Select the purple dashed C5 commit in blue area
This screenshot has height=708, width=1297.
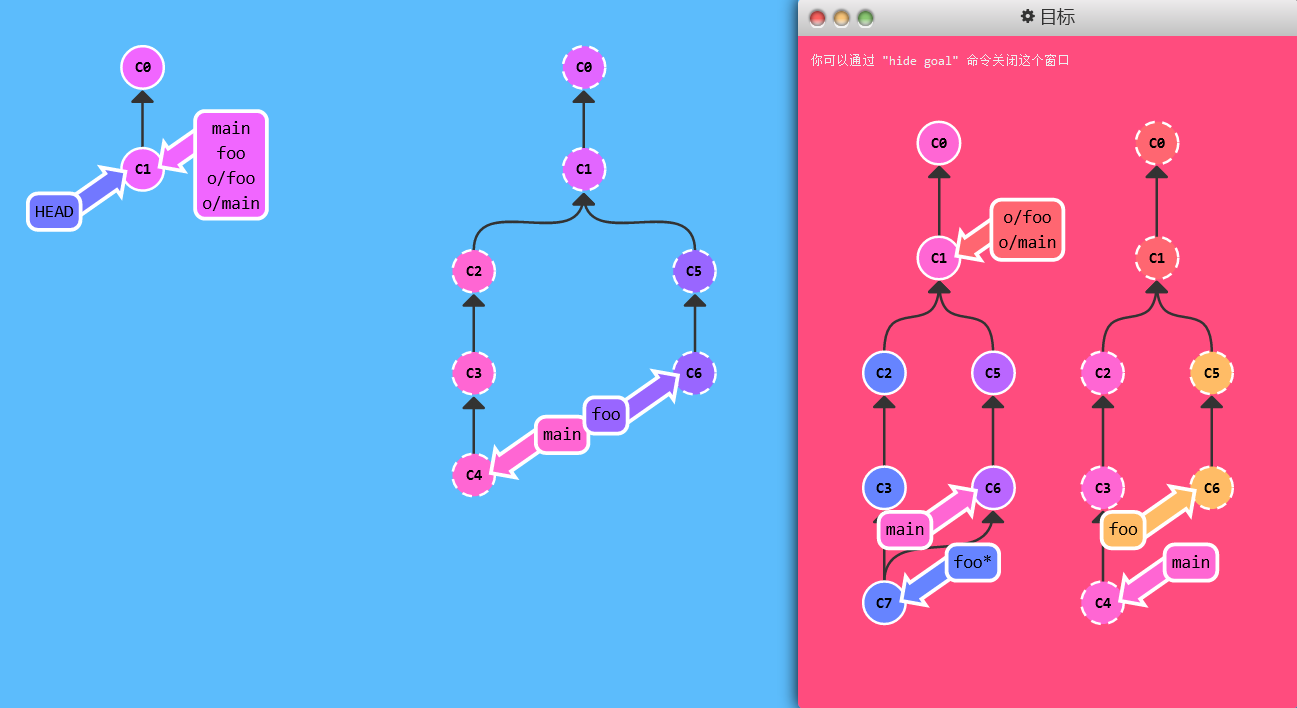coord(694,271)
